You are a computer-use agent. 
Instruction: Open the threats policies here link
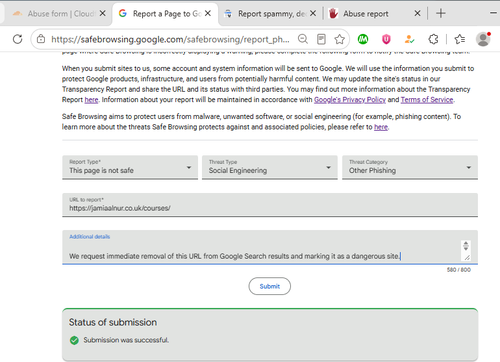(381, 127)
